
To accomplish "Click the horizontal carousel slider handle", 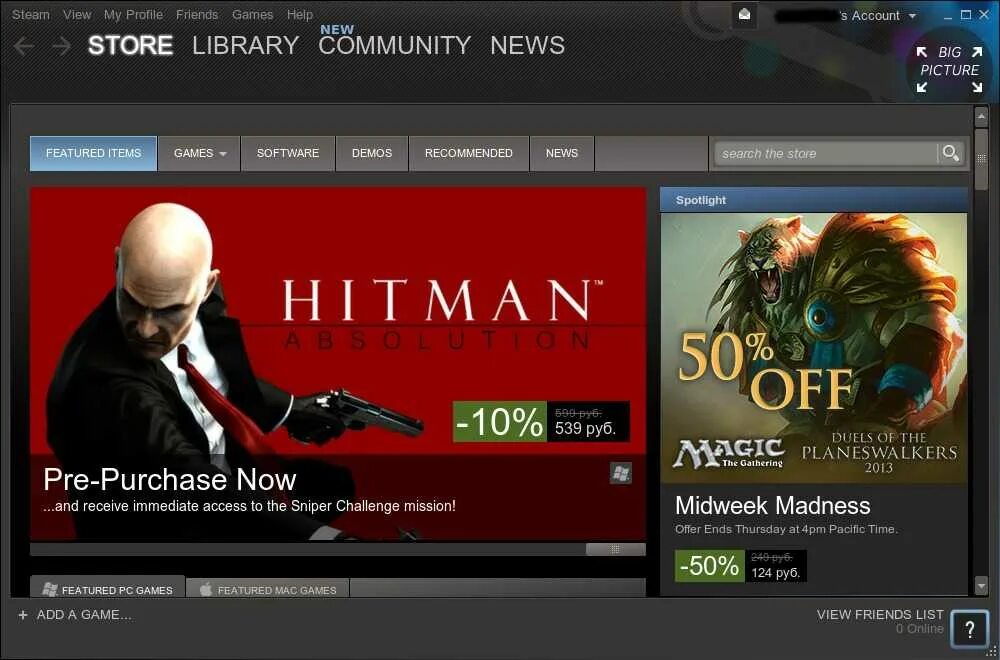I will 615,549.
